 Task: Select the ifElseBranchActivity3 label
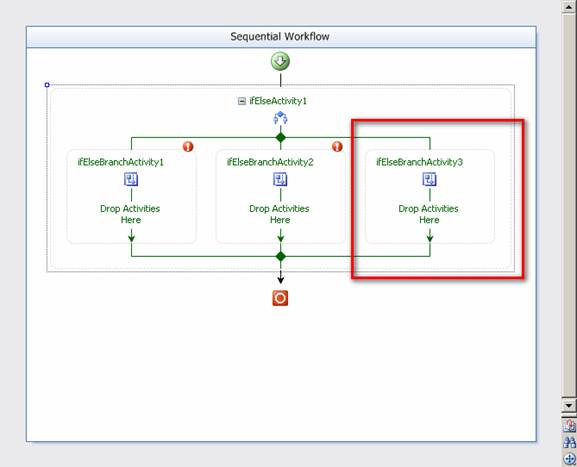pos(420,162)
